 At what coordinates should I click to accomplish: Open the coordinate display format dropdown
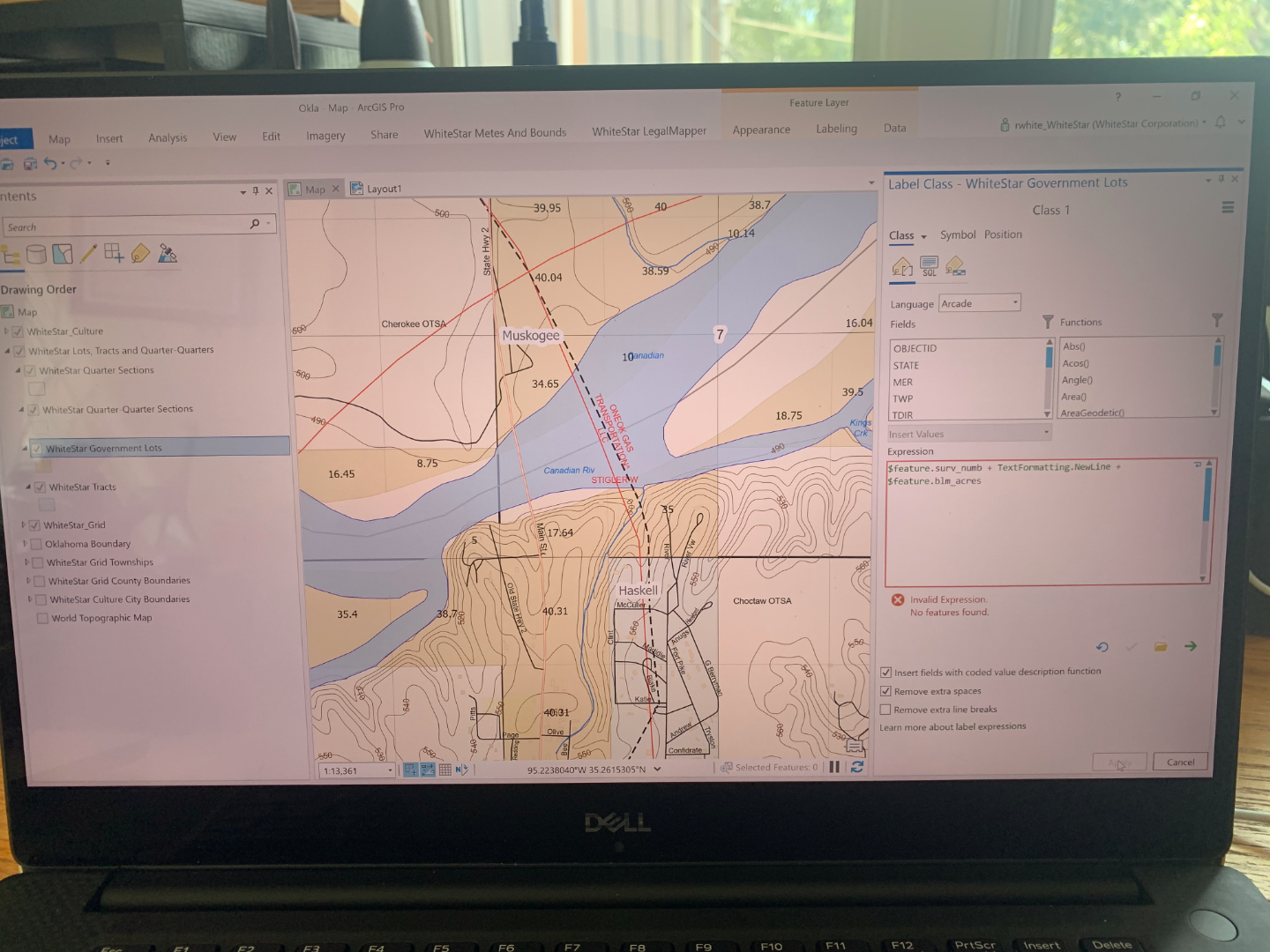click(657, 769)
